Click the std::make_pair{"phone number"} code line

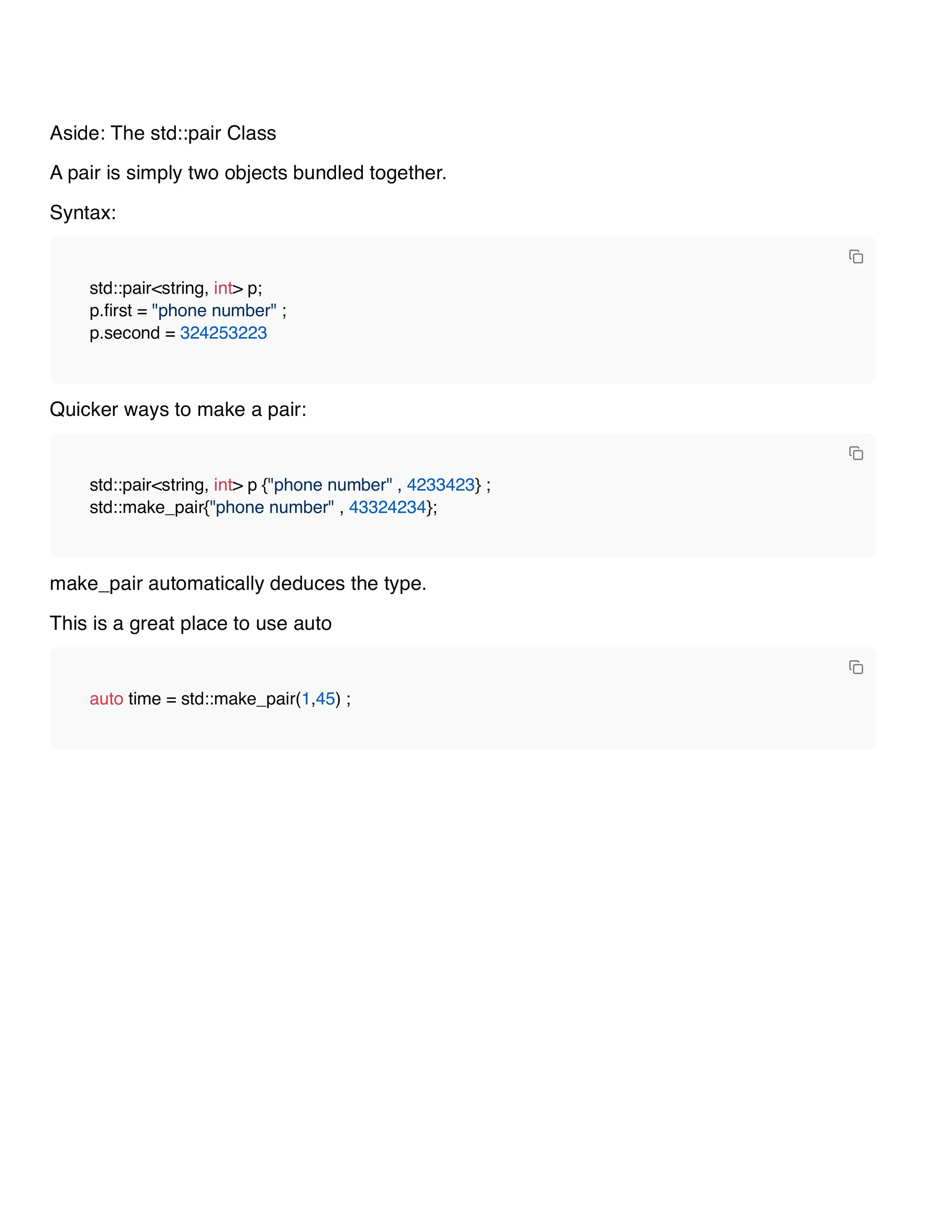(263, 508)
